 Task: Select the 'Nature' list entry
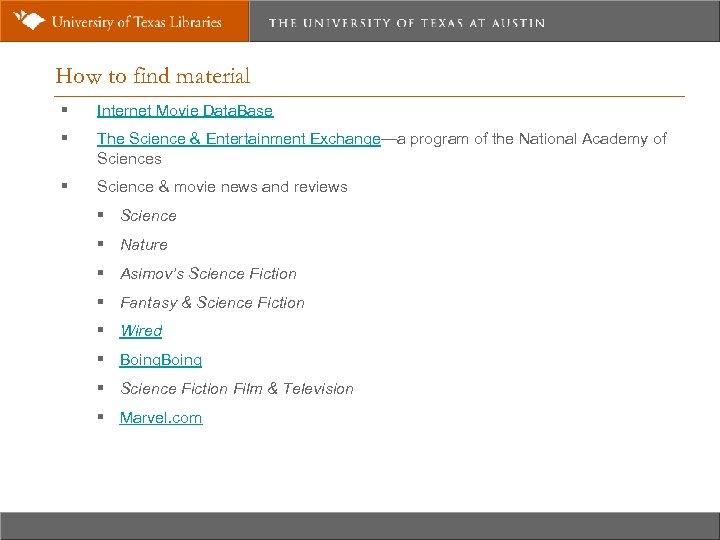[144, 245]
